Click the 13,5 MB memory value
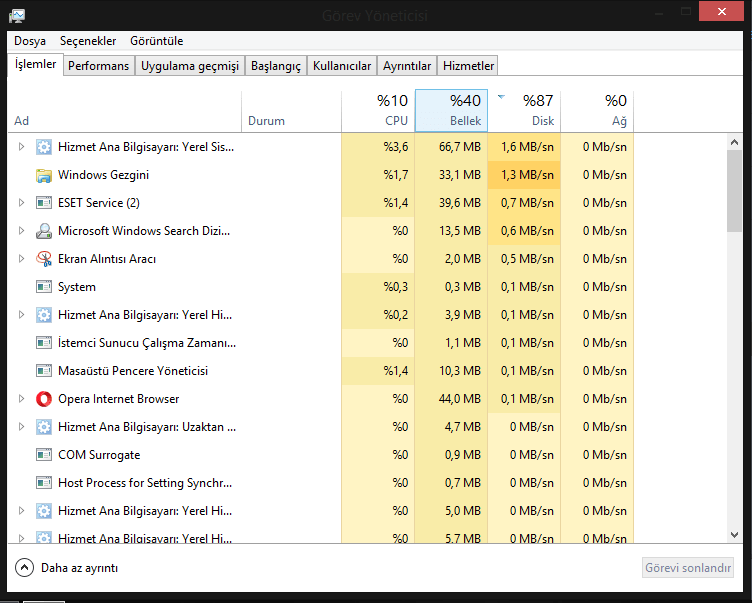 (x=459, y=231)
